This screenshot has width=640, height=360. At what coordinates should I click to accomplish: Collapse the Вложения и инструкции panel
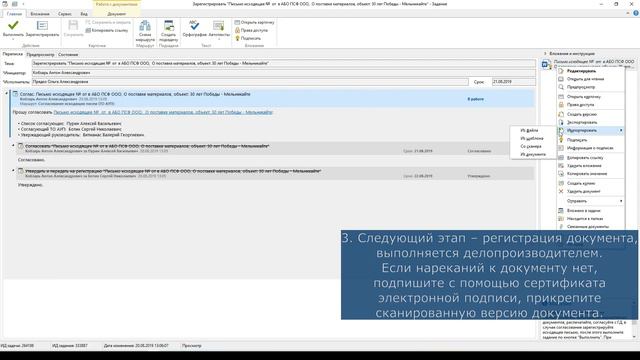[x=545, y=53]
